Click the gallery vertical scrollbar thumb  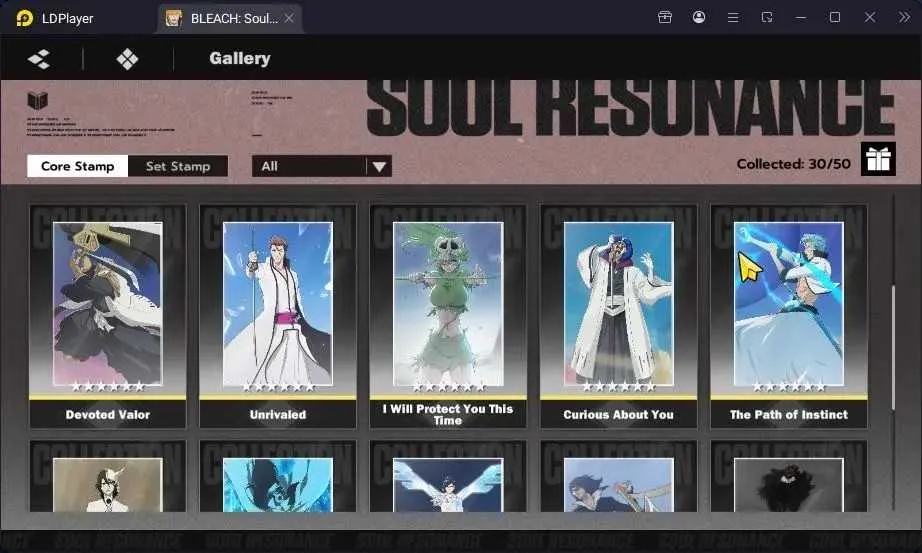click(893, 347)
